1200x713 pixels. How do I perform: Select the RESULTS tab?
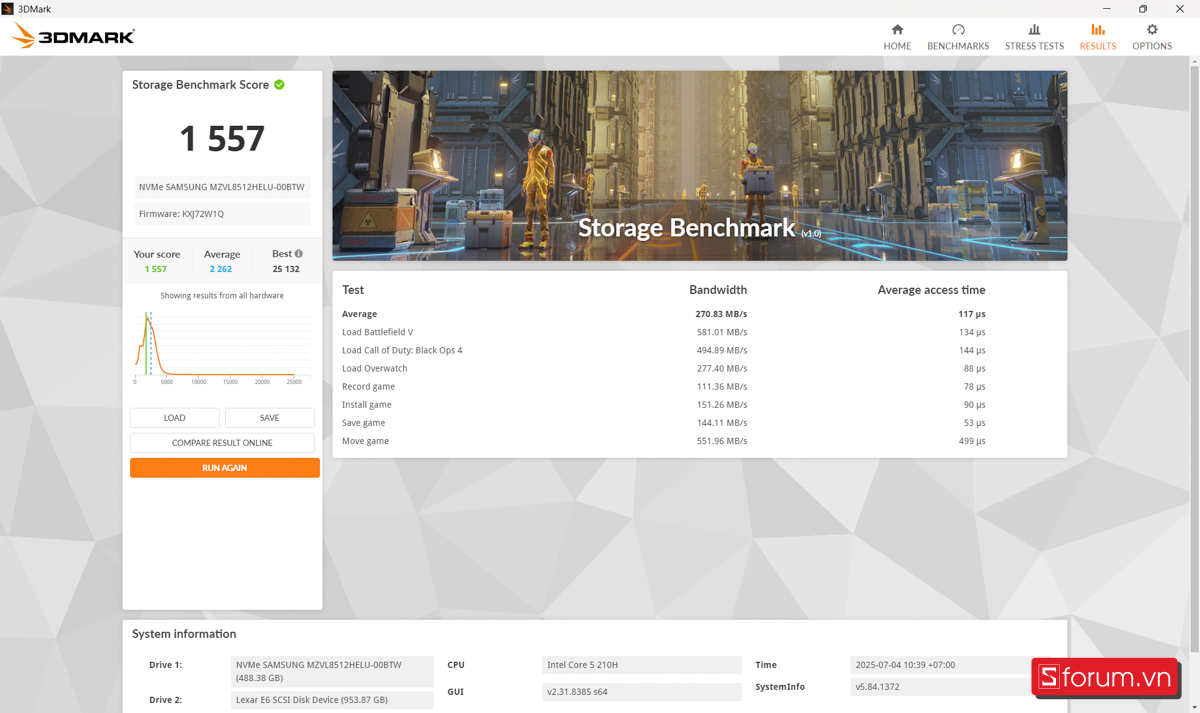pos(1097,37)
